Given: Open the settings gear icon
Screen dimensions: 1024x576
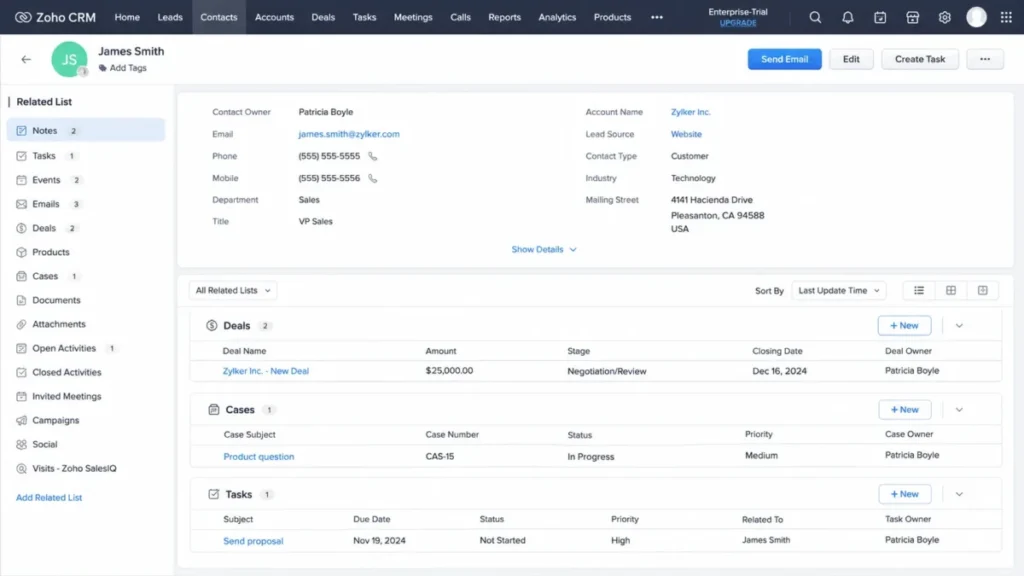Looking at the screenshot, I should pos(944,17).
